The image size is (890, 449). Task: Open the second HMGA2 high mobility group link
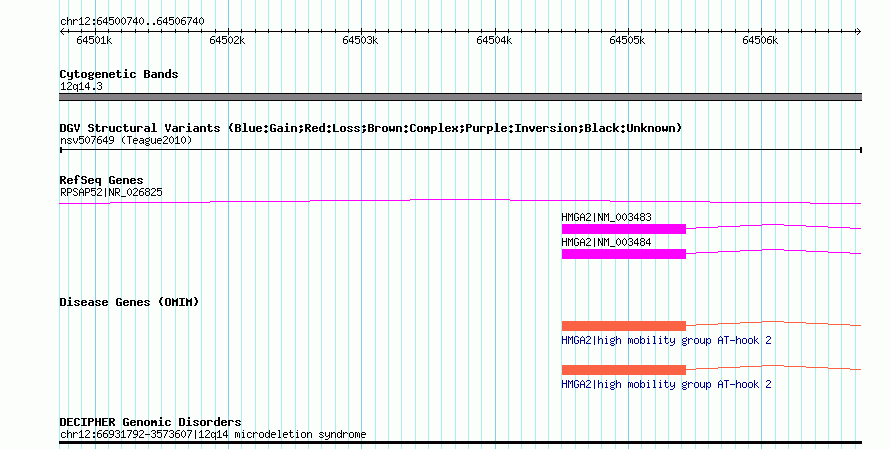[666, 385]
